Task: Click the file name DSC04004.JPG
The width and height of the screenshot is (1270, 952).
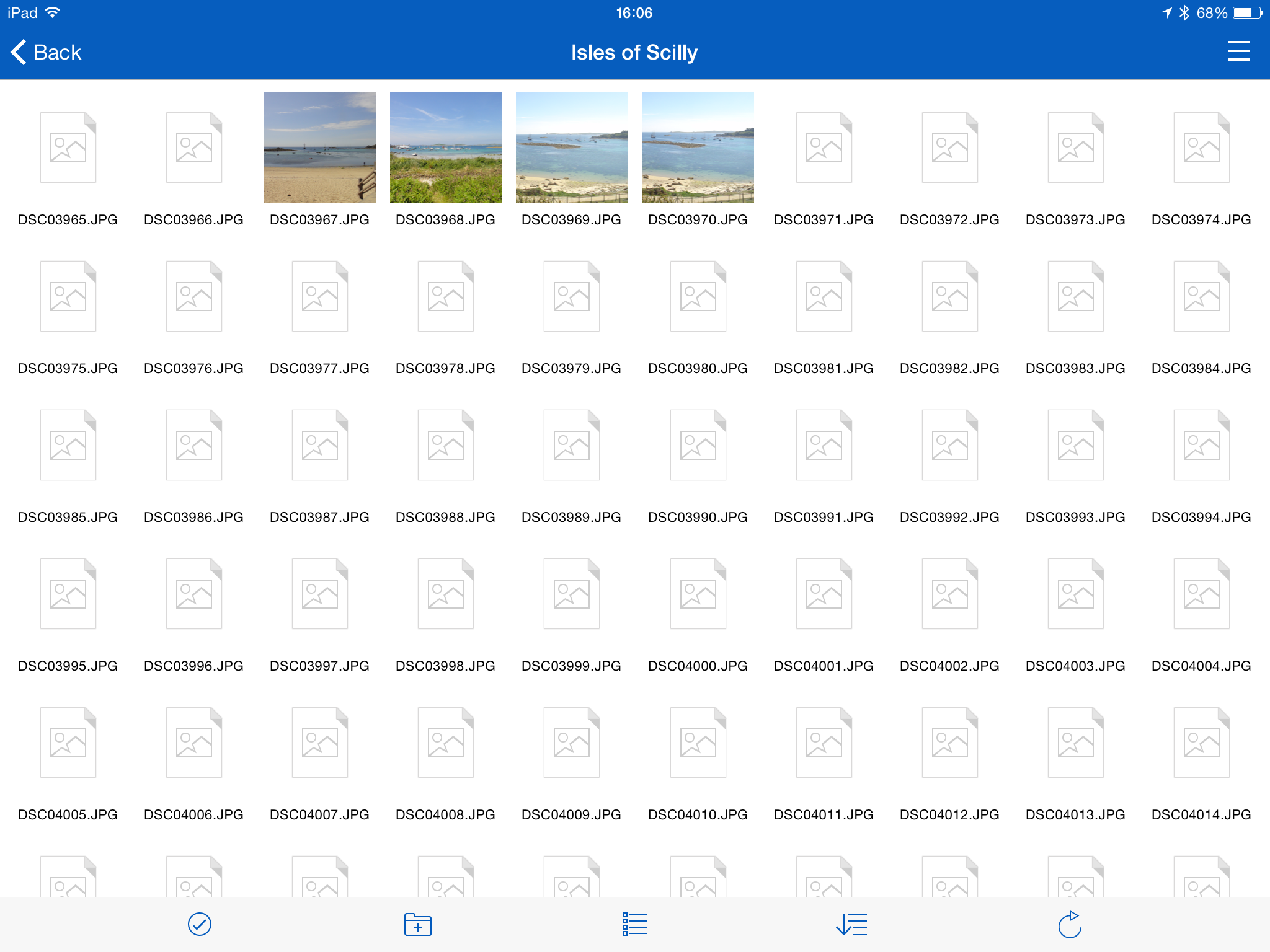Action: tap(1202, 666)
